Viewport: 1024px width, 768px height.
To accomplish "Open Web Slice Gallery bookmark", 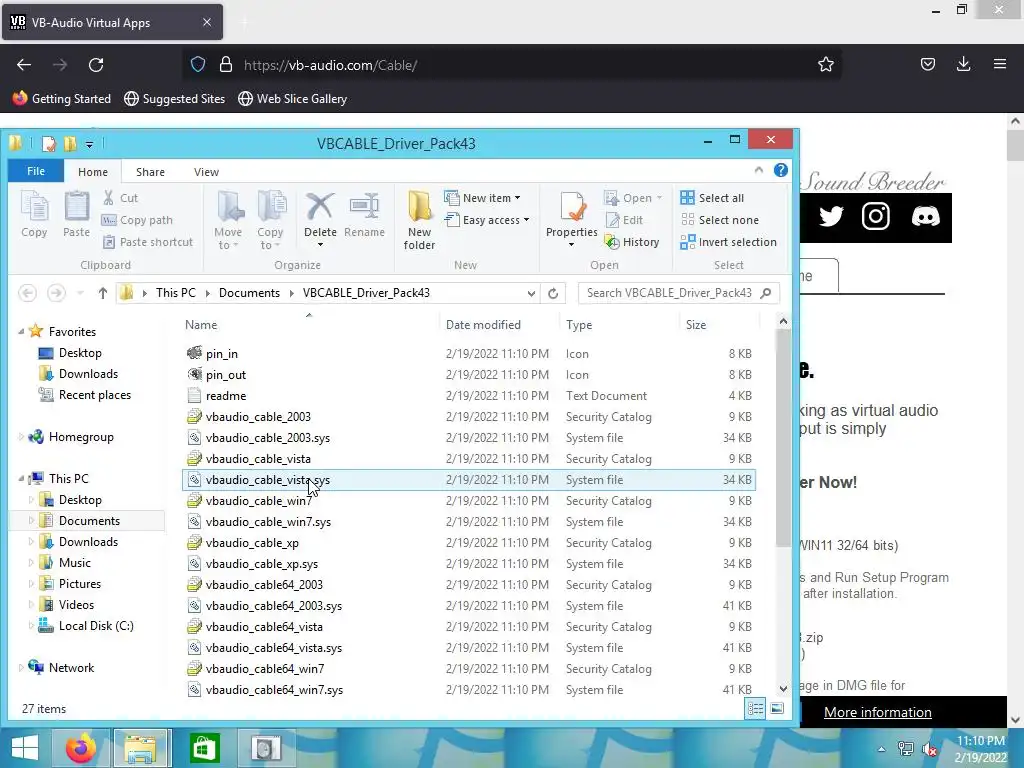I will tap(293, 99).
